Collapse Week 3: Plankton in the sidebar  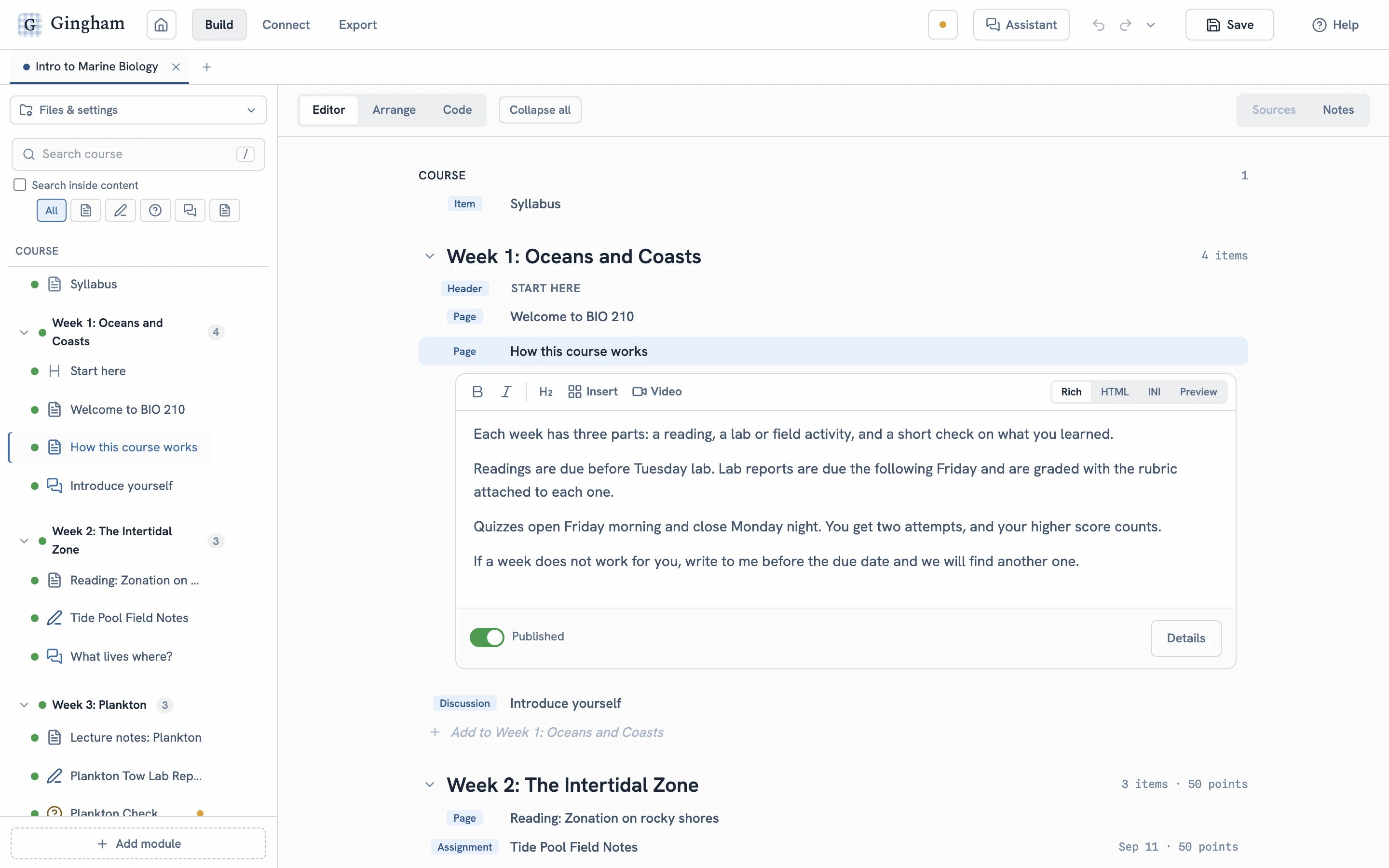24,705
